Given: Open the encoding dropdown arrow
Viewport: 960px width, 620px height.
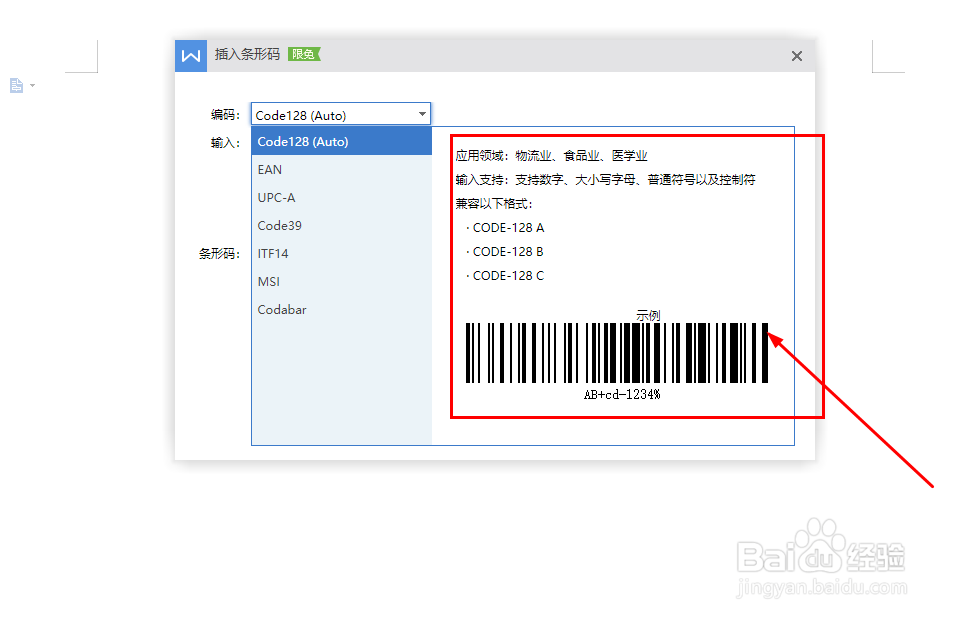Looking at the screenshot, I should point(422,114).
